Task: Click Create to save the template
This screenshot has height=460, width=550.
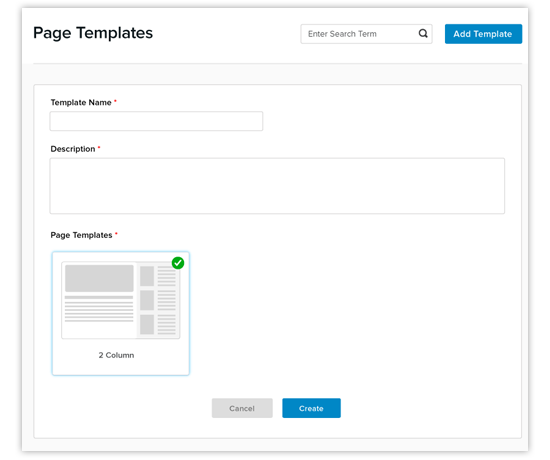Action: (x=311, y=408)
